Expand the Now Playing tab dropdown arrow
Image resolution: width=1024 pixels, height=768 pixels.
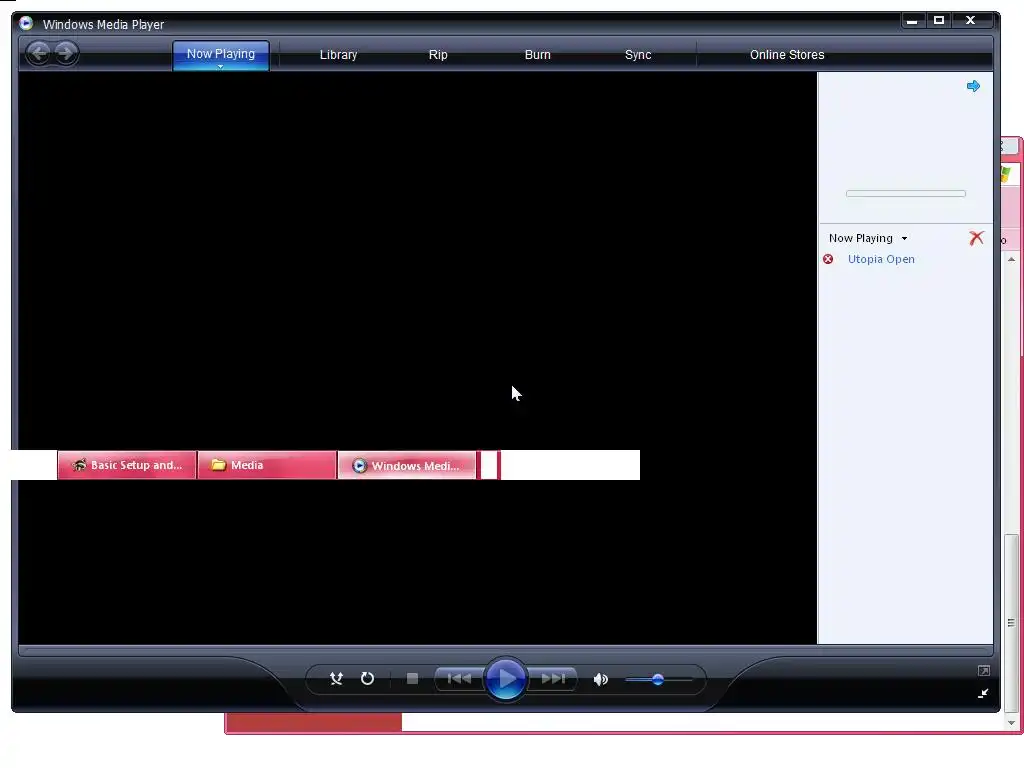click(x=221, y=67)
